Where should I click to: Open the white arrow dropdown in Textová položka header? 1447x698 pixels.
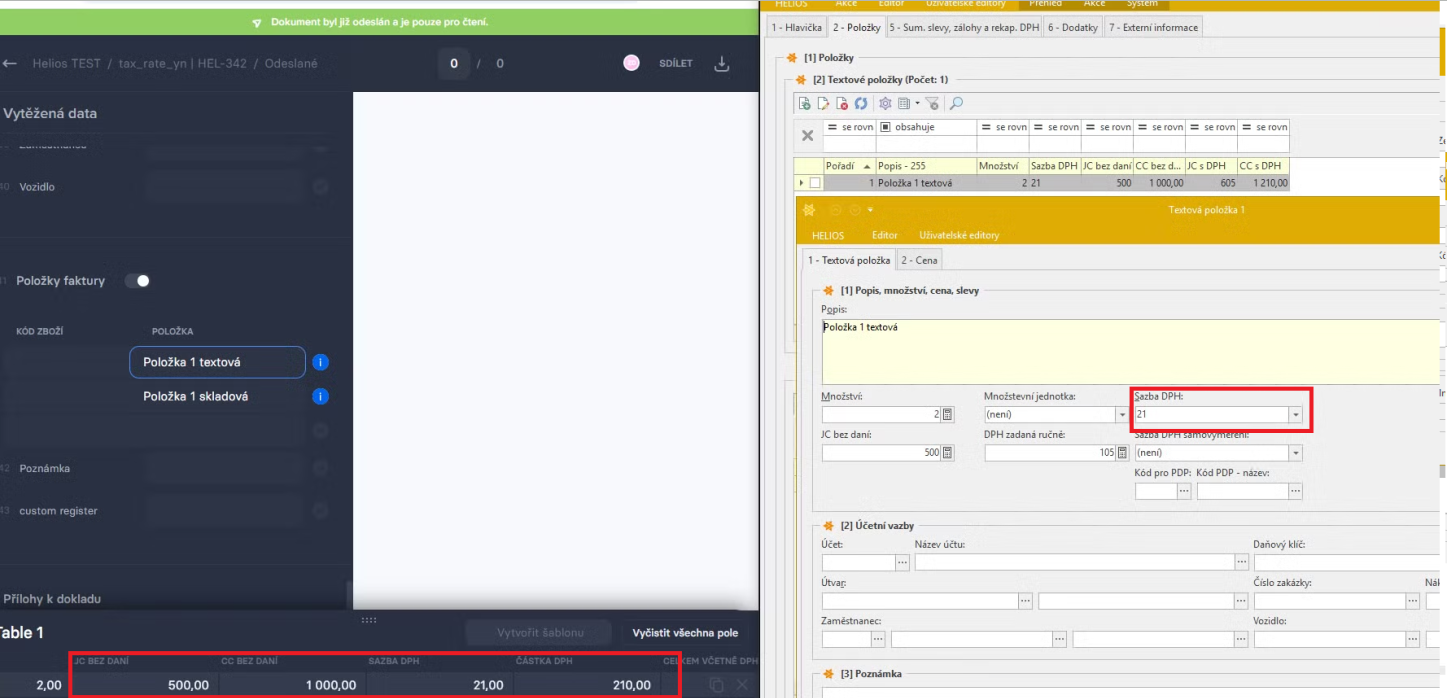pos(871,210)
